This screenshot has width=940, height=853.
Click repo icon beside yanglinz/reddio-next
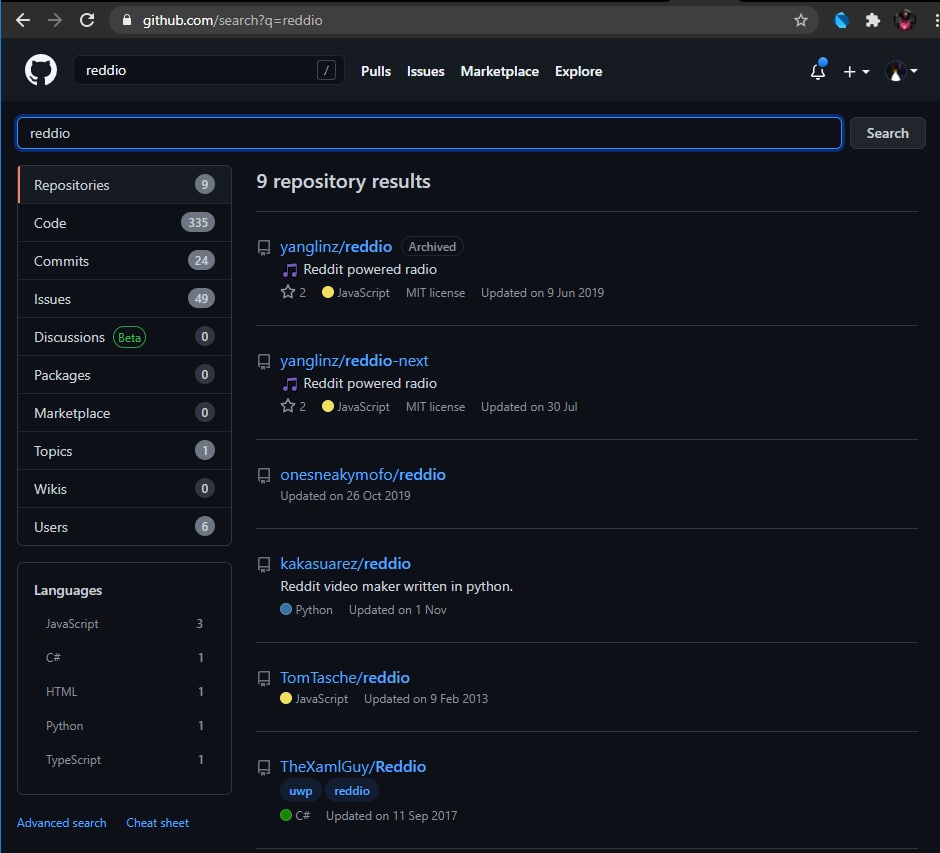click(264, 361)
